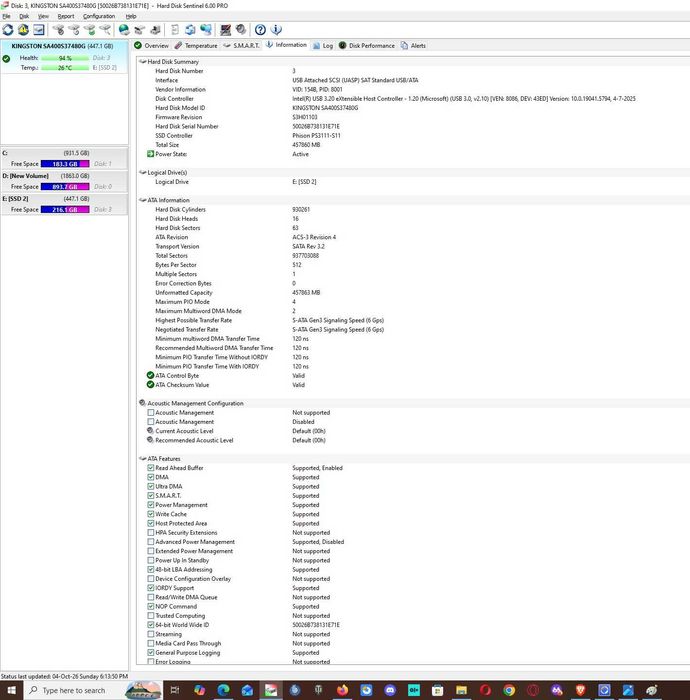Switch to the Log tab
Screen dimensions: 690x700
tap(323, 46)
